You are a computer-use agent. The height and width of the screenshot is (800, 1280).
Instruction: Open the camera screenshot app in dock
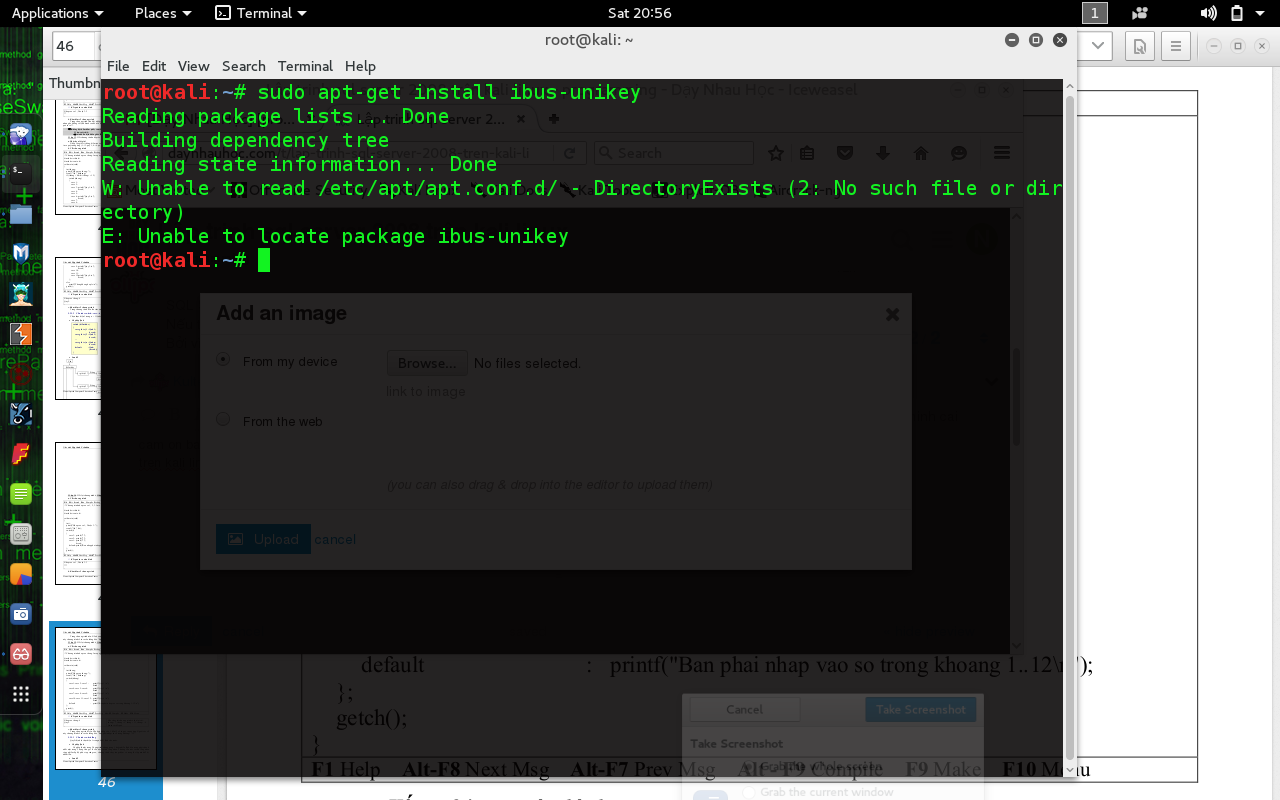click(21, 614)
